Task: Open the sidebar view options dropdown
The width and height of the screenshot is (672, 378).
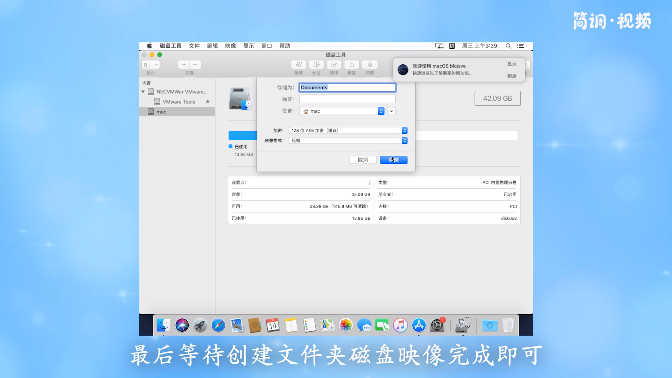Action: click(x=150, y=65)
